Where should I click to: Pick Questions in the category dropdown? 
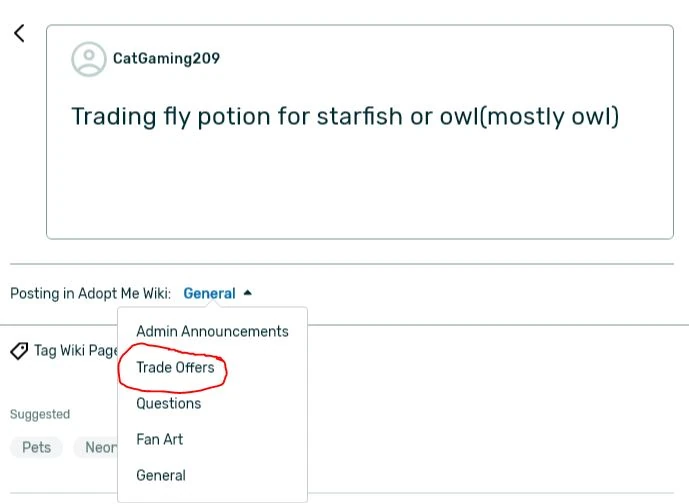point(168,403)
